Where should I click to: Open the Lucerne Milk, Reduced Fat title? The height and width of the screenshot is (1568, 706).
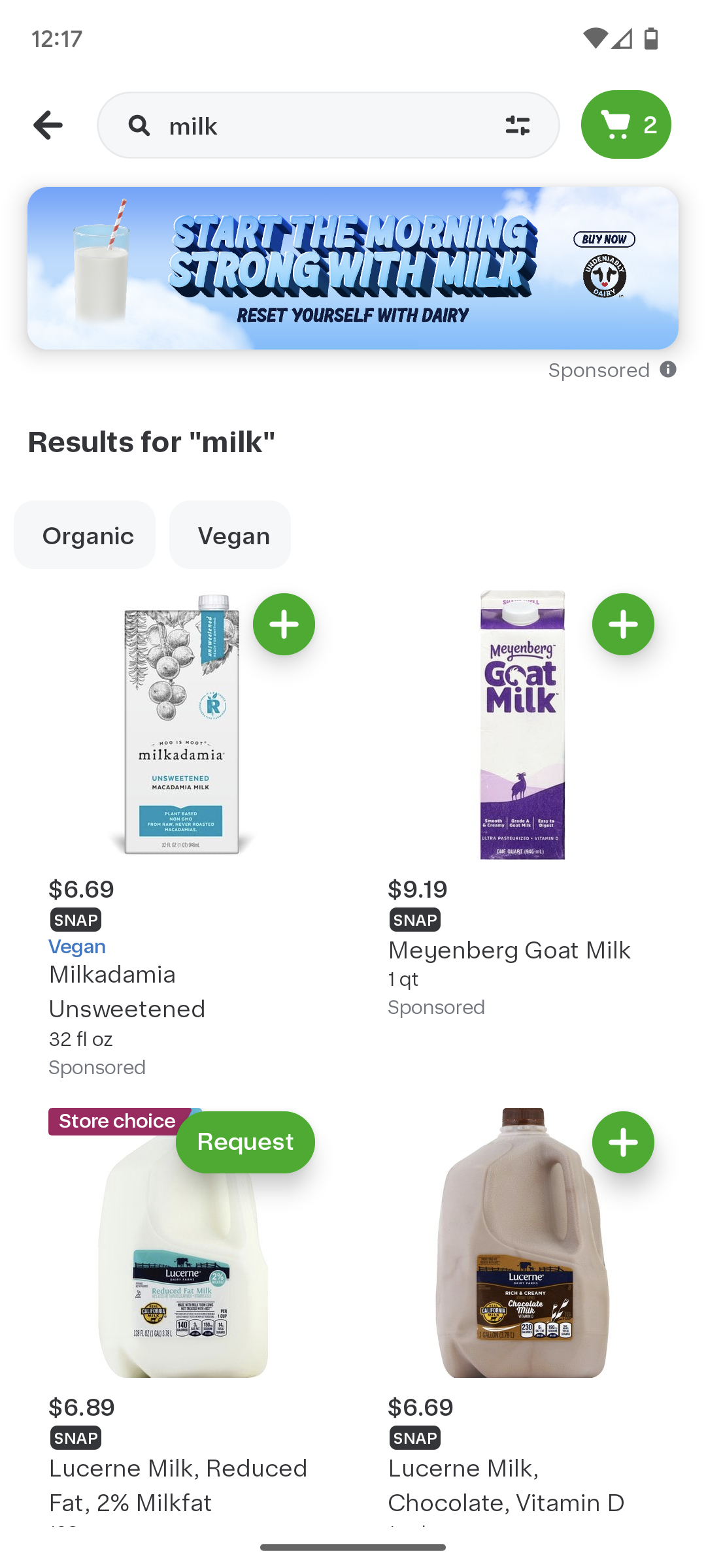(x=178, y=1485)
